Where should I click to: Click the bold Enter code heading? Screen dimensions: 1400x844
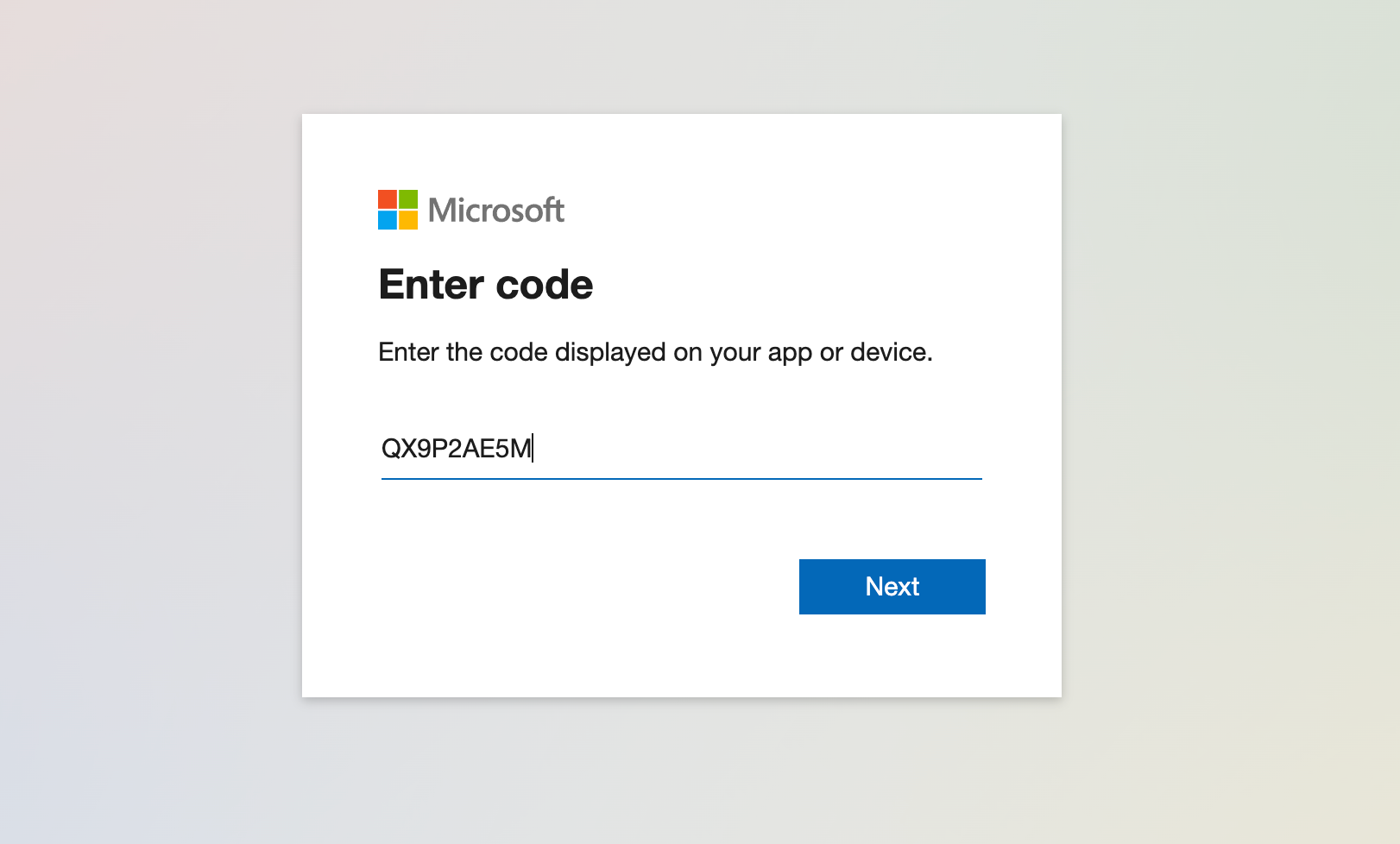[486, 285]
